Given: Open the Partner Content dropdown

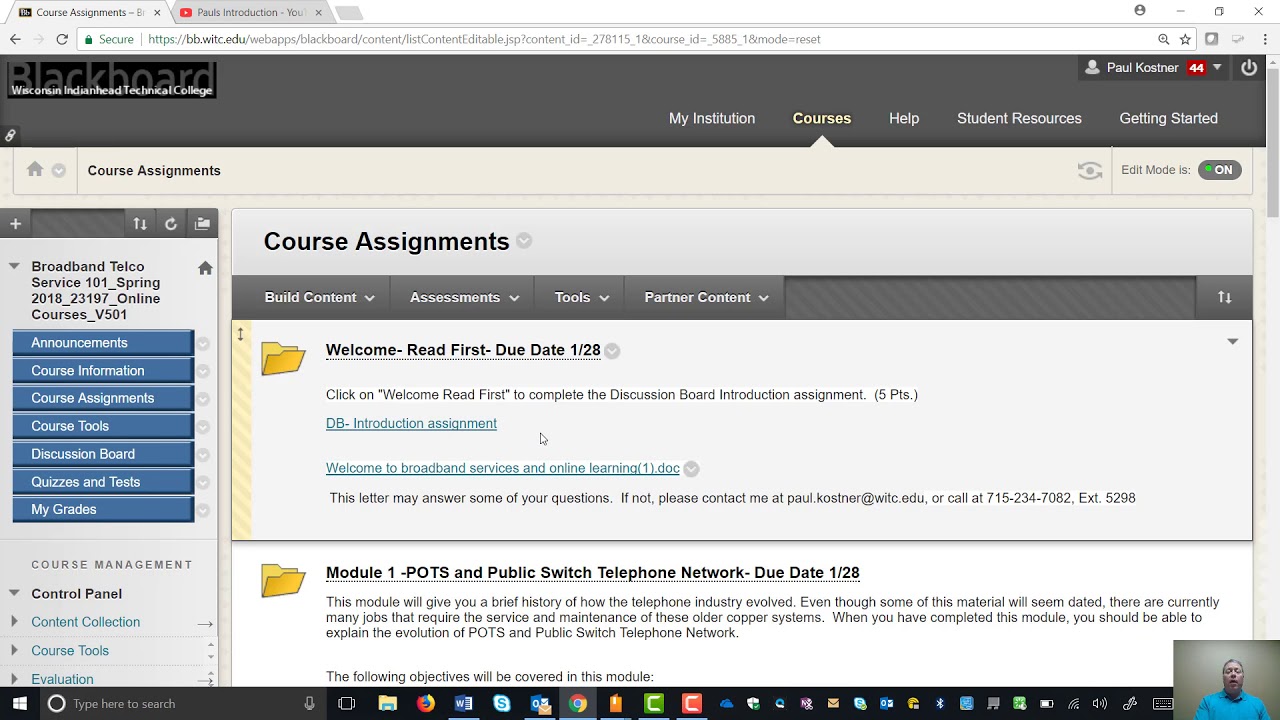Looking at the screenshot, I should coord(706,297).
